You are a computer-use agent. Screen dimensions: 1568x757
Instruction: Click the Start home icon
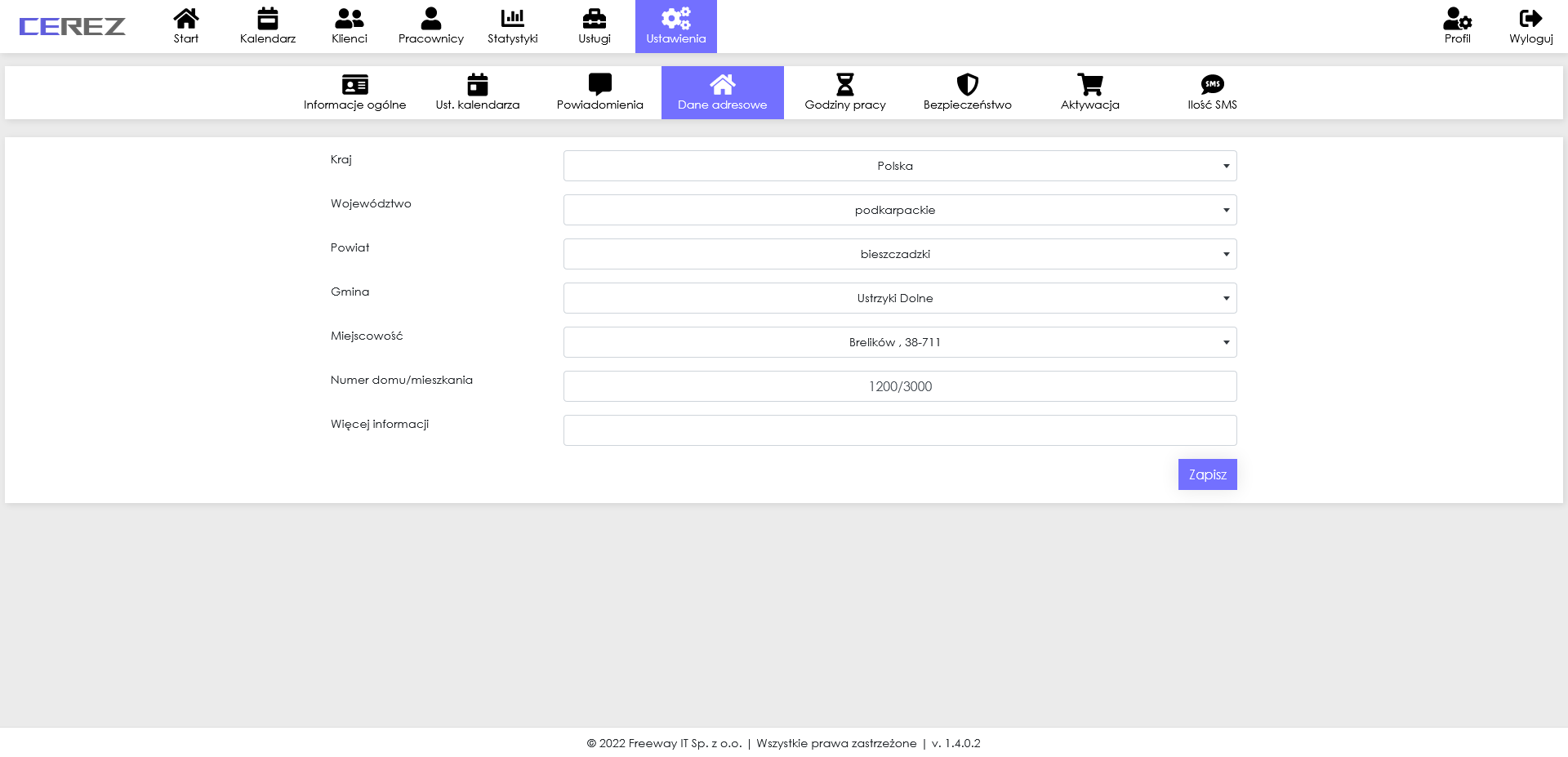(x=186, y=18)
